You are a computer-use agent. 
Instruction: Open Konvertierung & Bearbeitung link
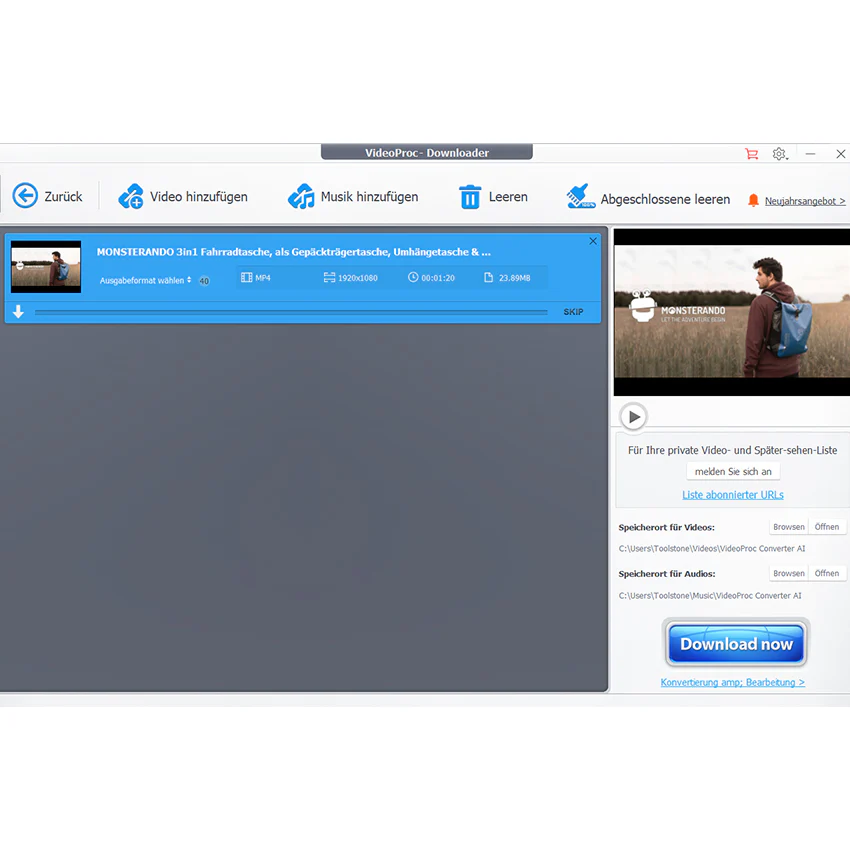click(732, 682)
